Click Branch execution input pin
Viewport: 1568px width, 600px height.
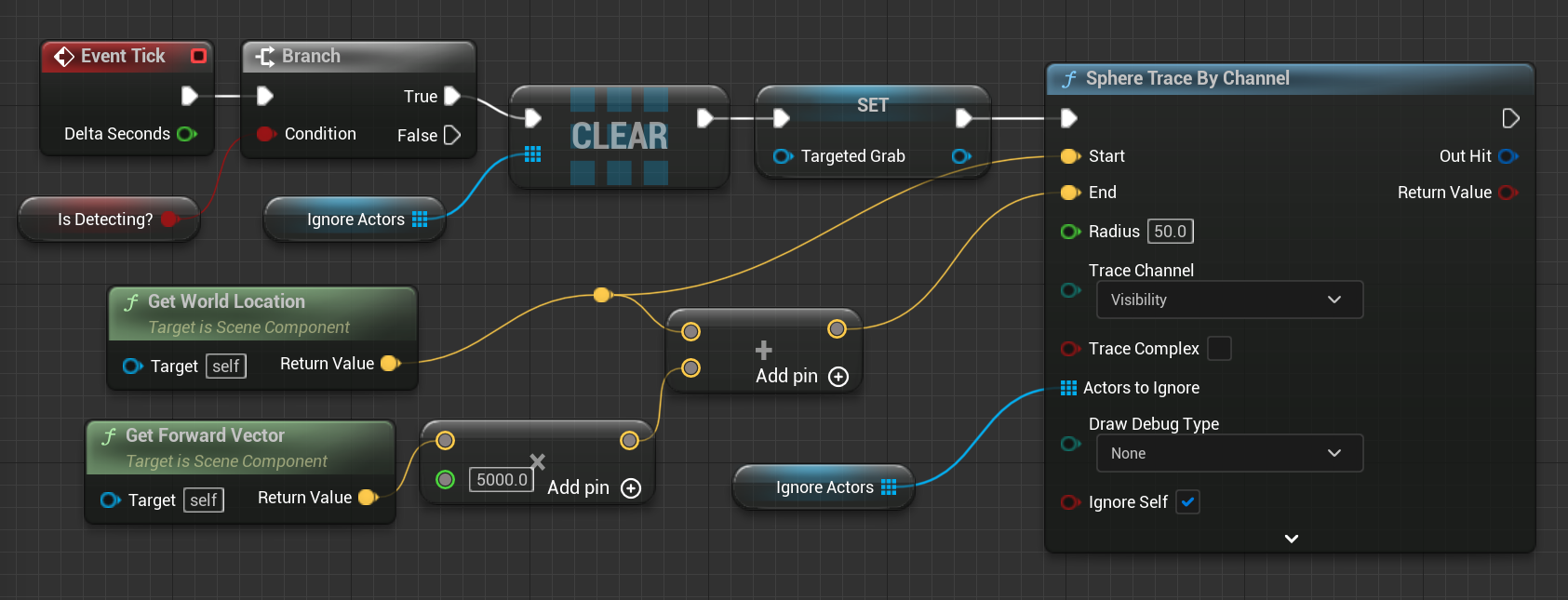click(265, 96)
